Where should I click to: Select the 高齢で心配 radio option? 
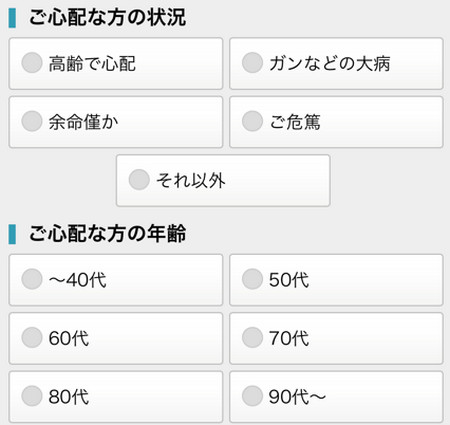[116, 63]
